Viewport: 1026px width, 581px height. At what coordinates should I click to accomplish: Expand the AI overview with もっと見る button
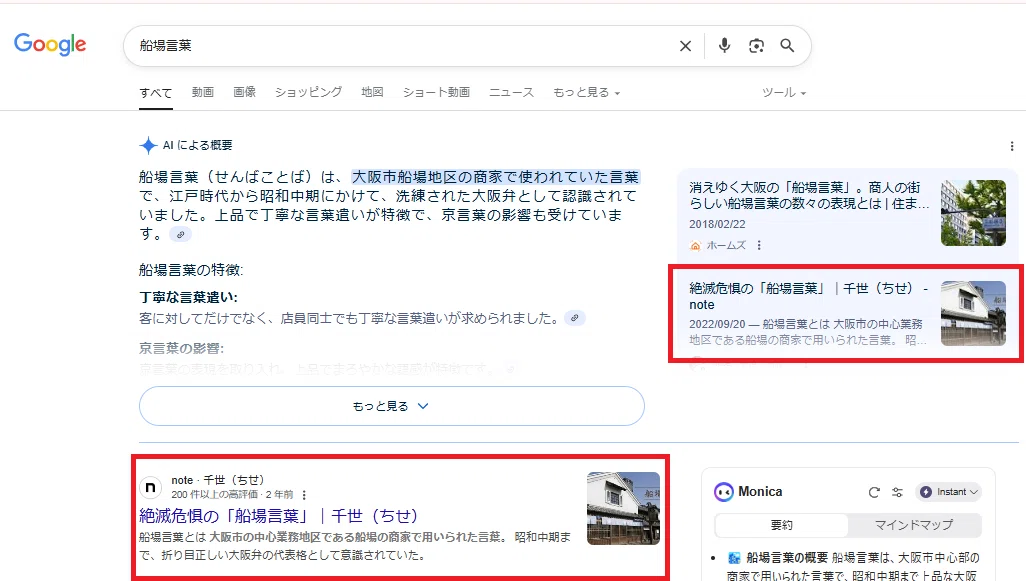click(x=391, y=406)
